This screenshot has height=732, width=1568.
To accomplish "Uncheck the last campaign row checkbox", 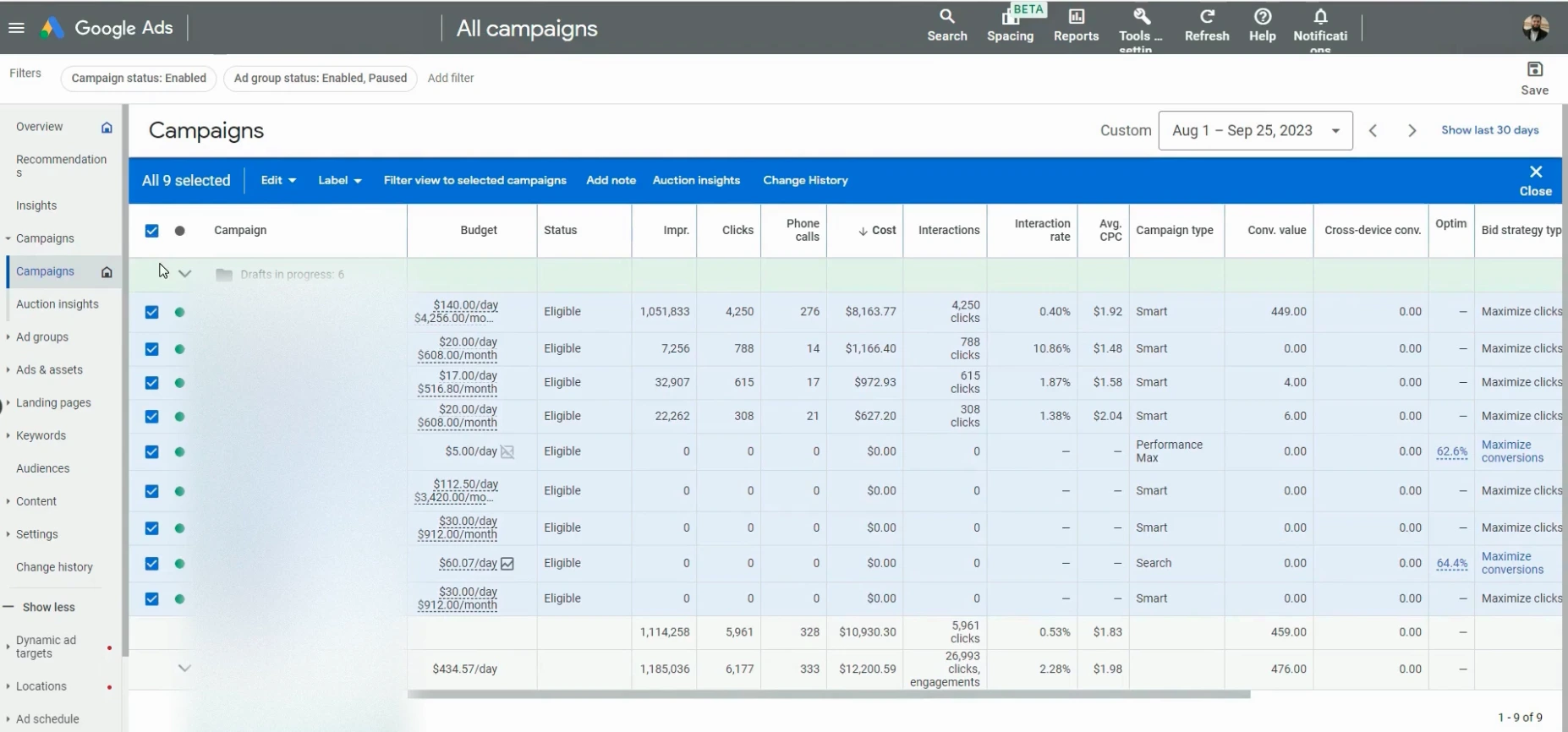I will tap(151, 599).
